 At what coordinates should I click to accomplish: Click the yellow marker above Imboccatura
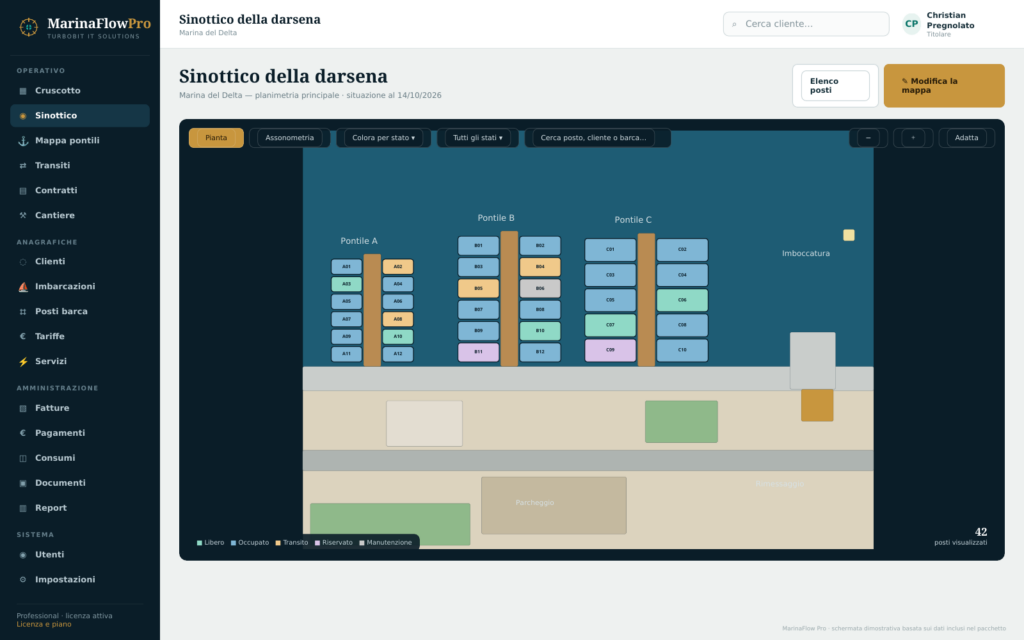(849, 235)
